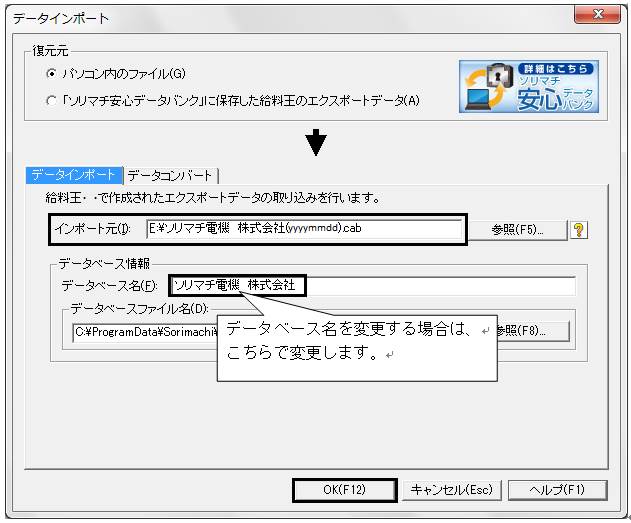Browse import source with 参照(F5) button
Screen dimensions: 631x523
click(x=518, y=230)
